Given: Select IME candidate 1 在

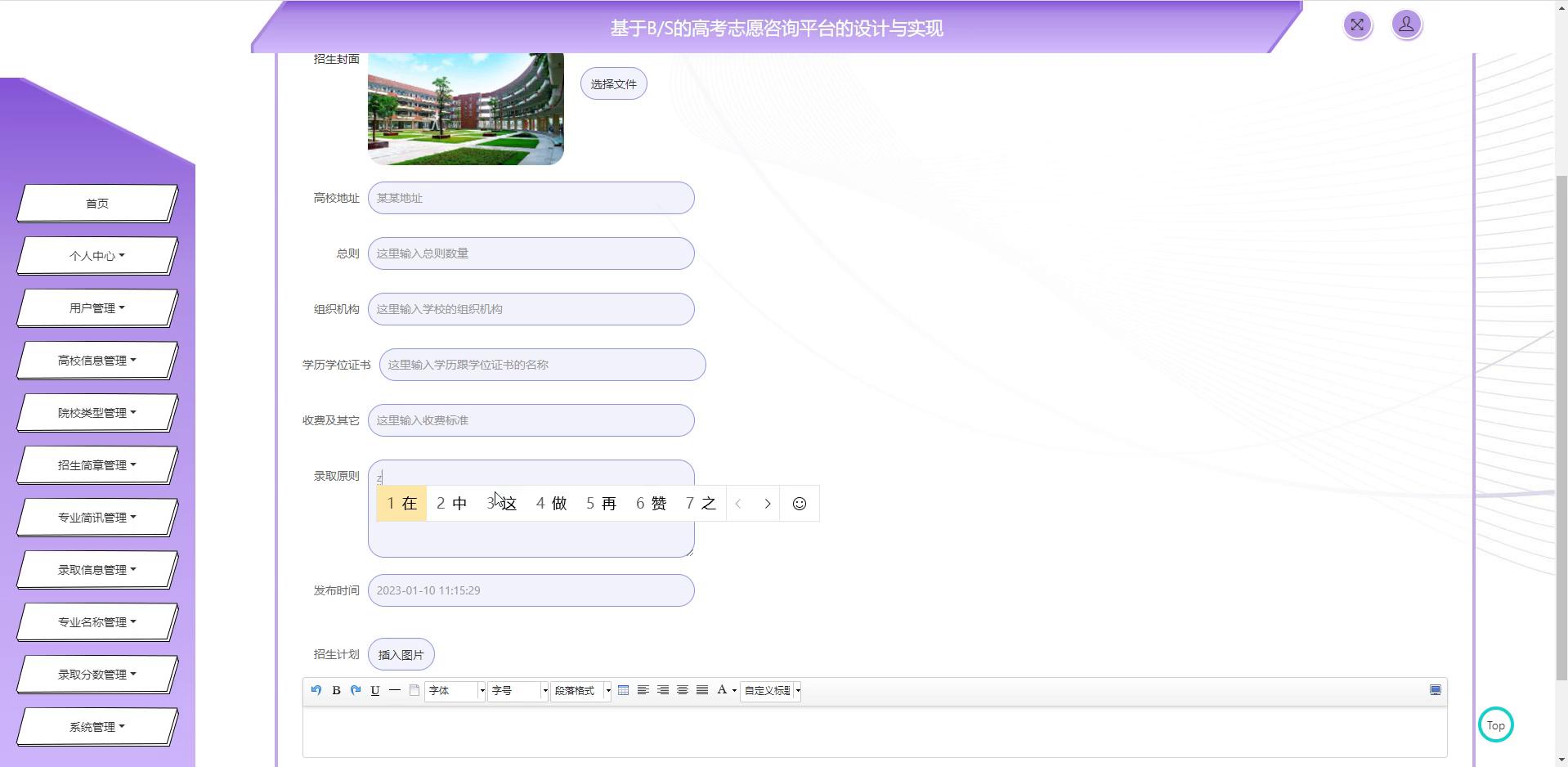Looking at the screenshot, I should (x=401, y=504).
